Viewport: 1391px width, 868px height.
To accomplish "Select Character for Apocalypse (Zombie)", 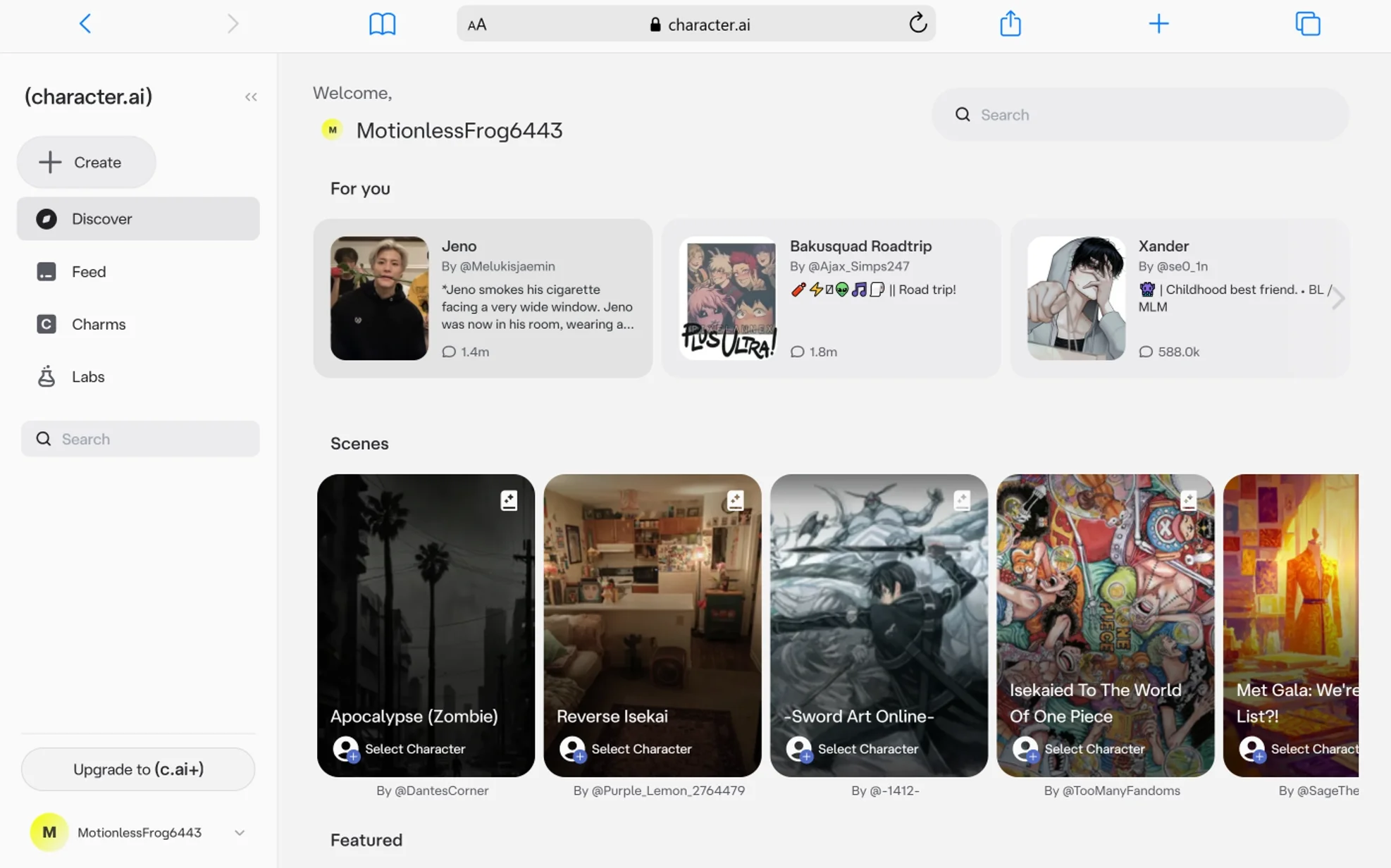I will pos(399,749).
